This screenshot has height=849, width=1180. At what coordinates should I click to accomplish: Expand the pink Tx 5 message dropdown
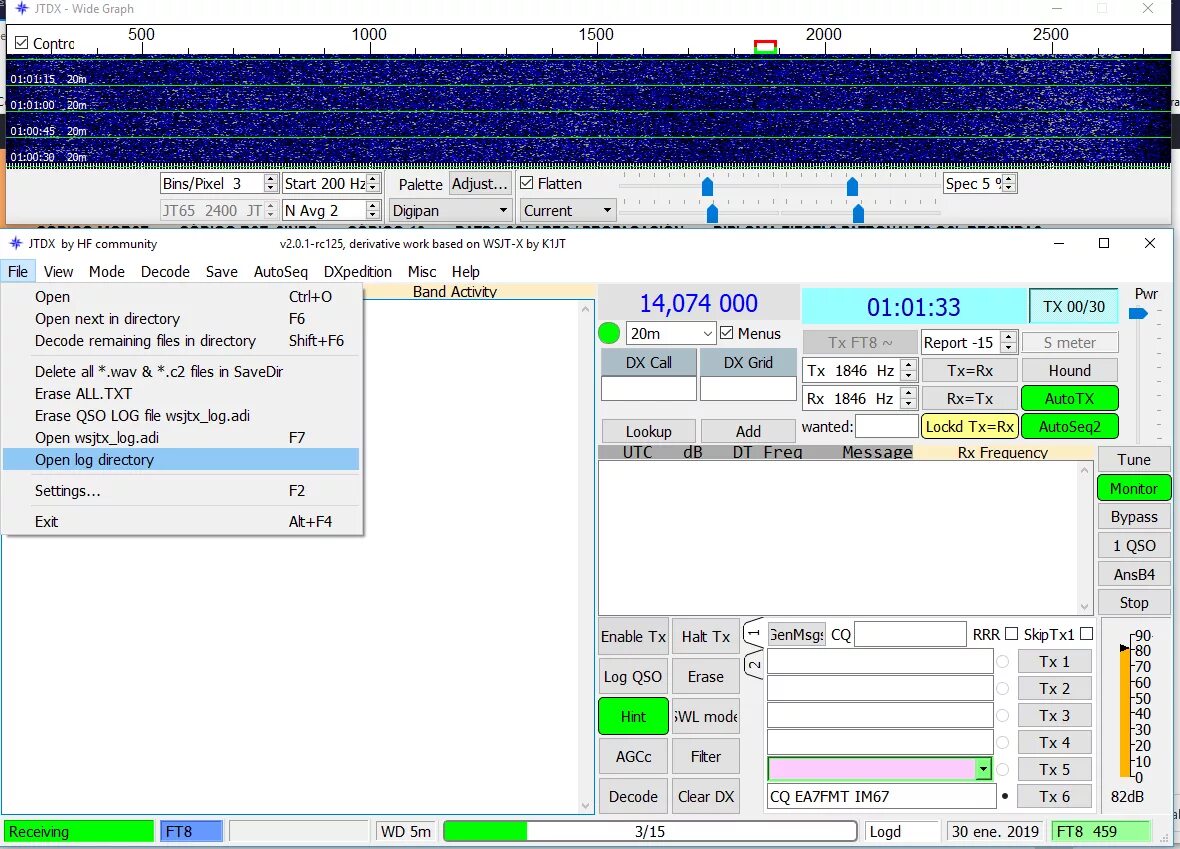coord(983,769)
